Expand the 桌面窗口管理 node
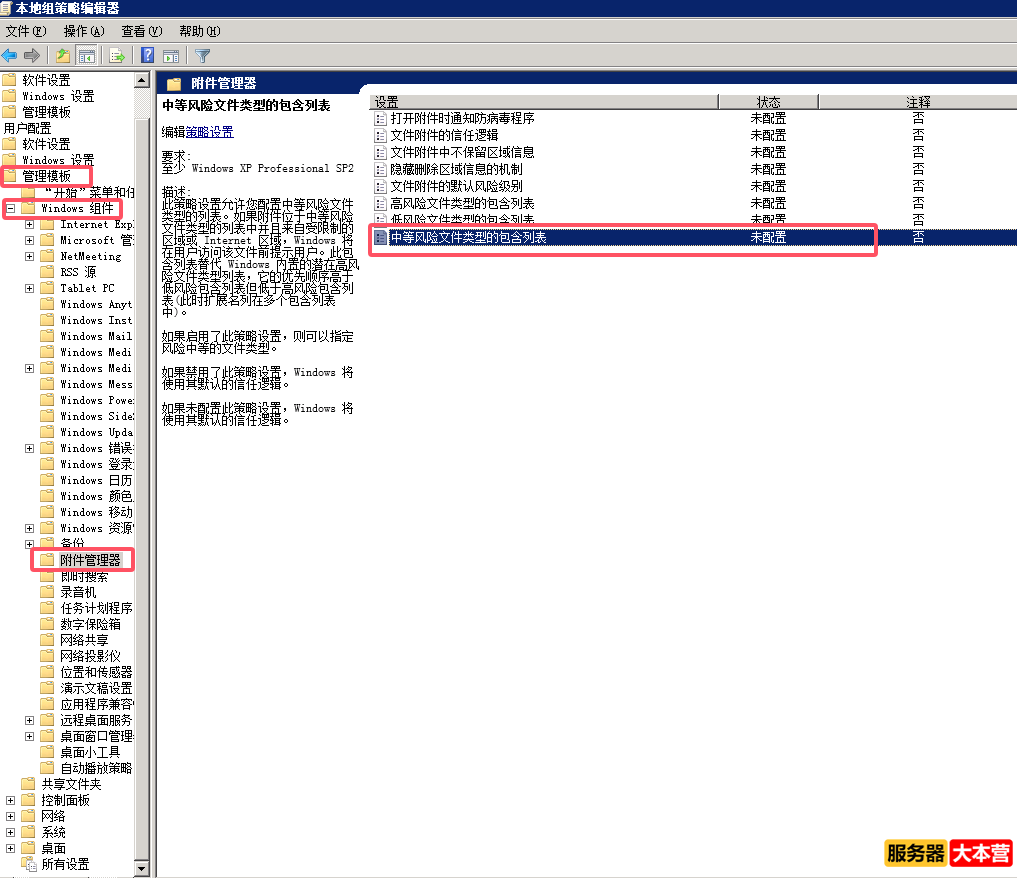 point(29,736)
